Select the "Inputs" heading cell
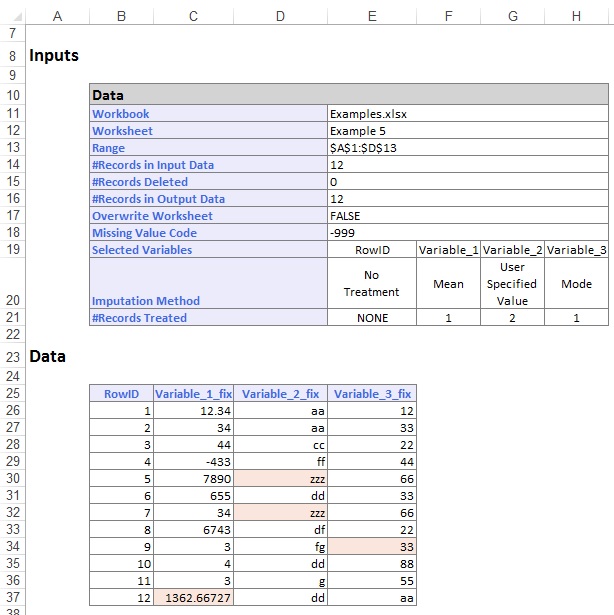 [x=54, y=56]
